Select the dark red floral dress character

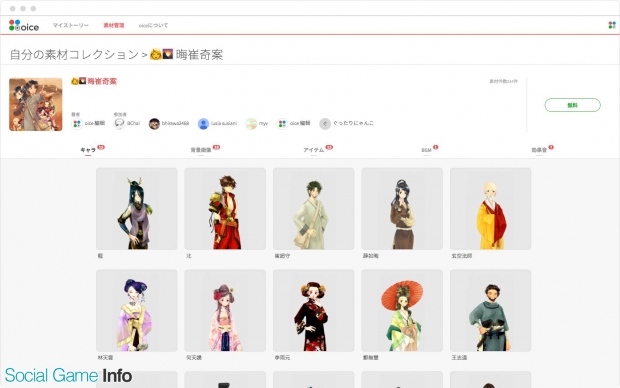point(314,310)
